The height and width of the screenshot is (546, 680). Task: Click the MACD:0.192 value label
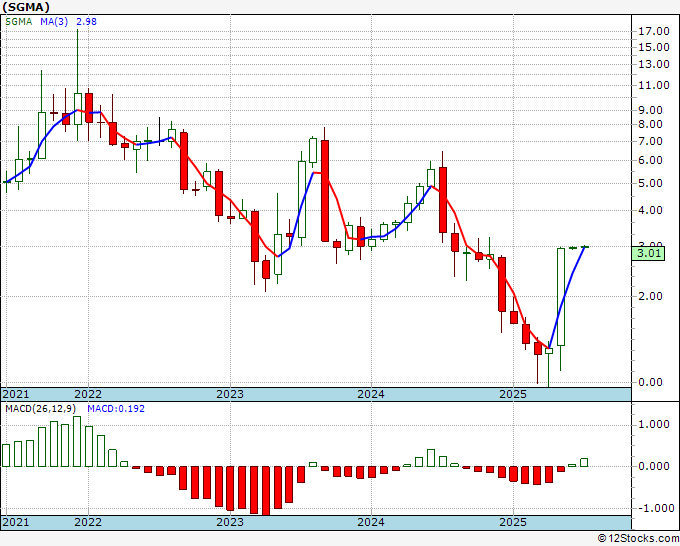pyautogui.click(x=116, y=409)
